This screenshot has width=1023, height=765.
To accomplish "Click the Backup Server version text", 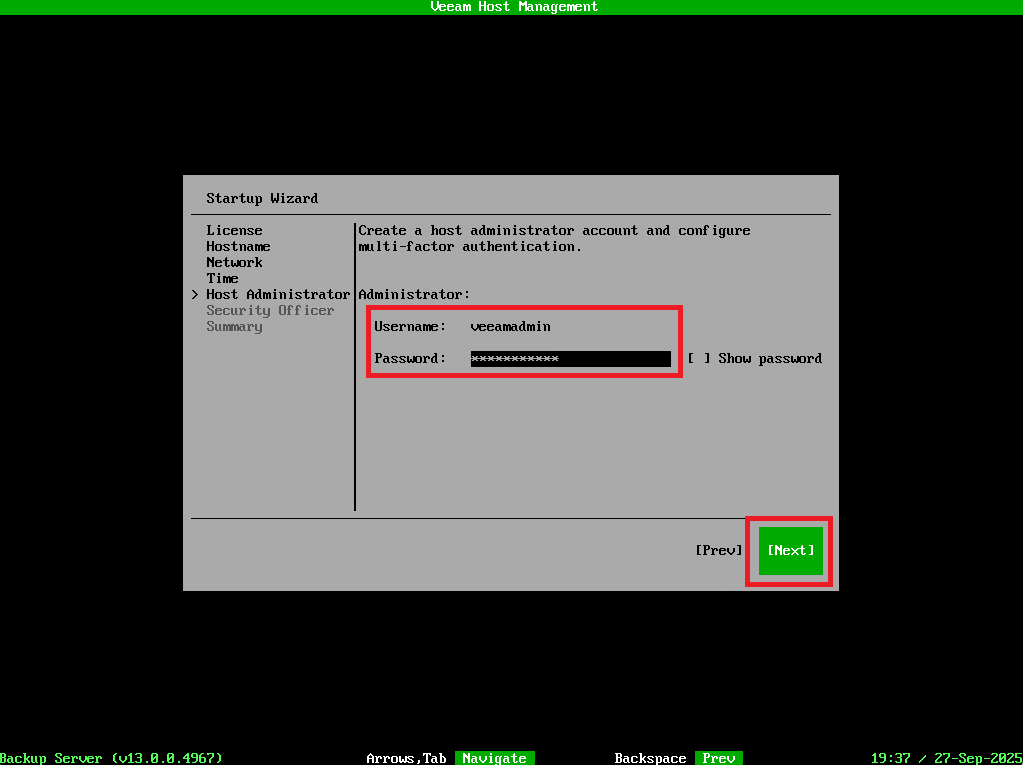I will coord(111,758).
